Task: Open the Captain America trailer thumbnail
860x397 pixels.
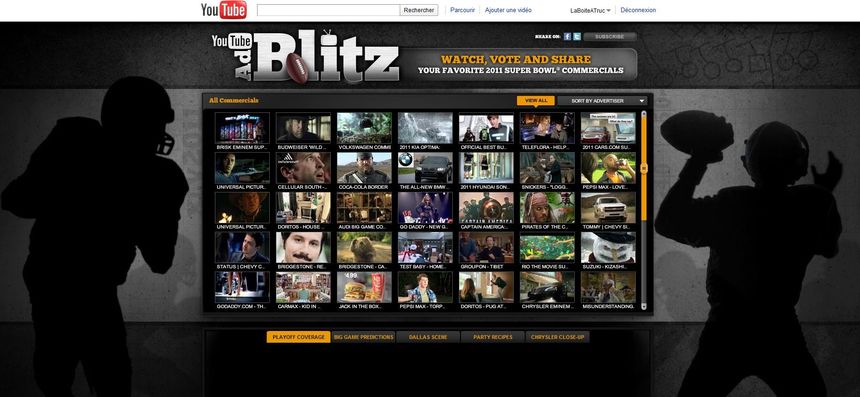Action: point(486,207)
